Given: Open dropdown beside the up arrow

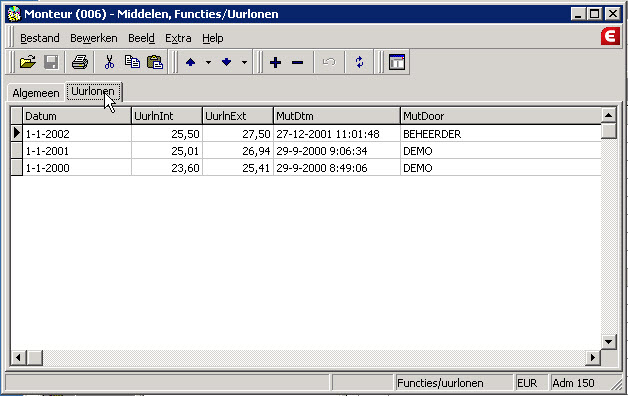Looking at the screenshot, I should click(x=208, y=62).
